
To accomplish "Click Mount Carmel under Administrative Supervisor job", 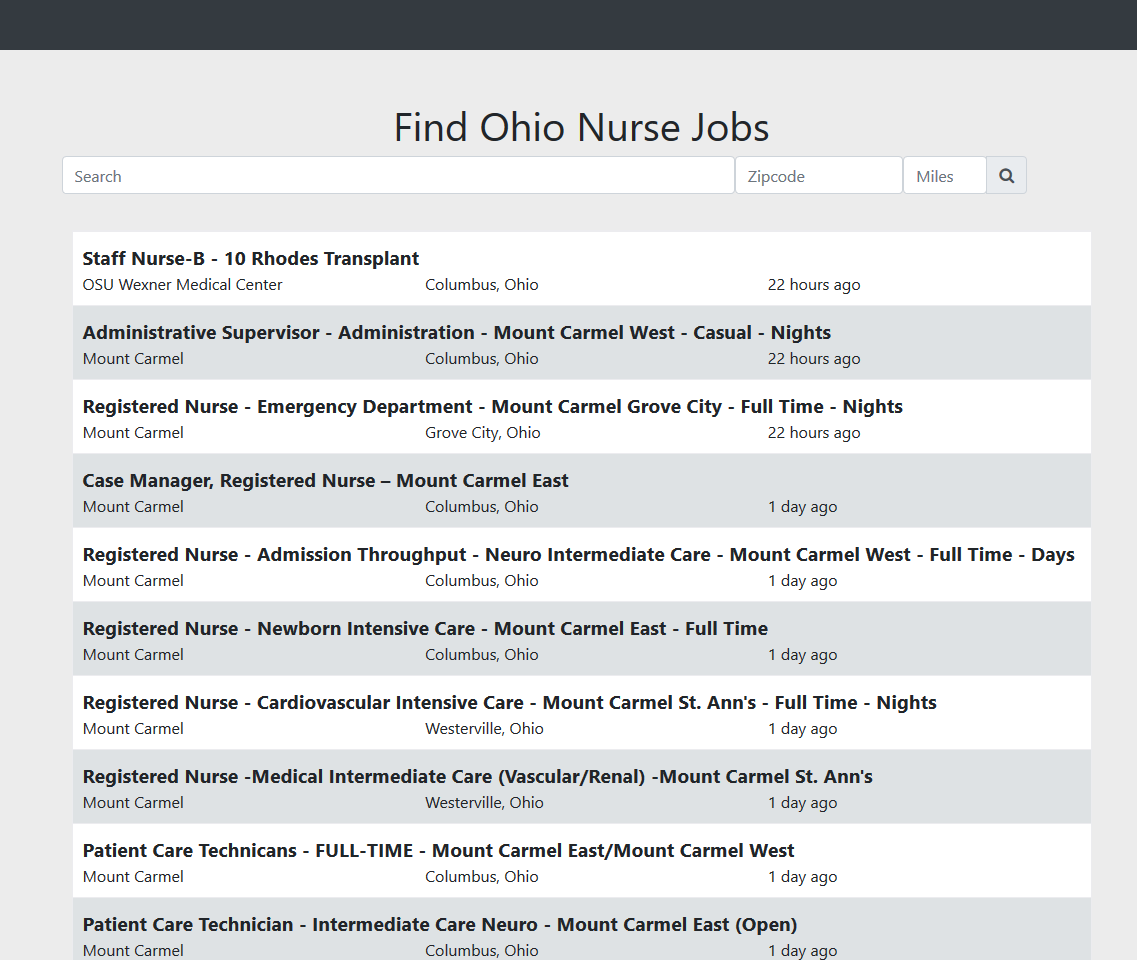I will click(x=133, y=359).
